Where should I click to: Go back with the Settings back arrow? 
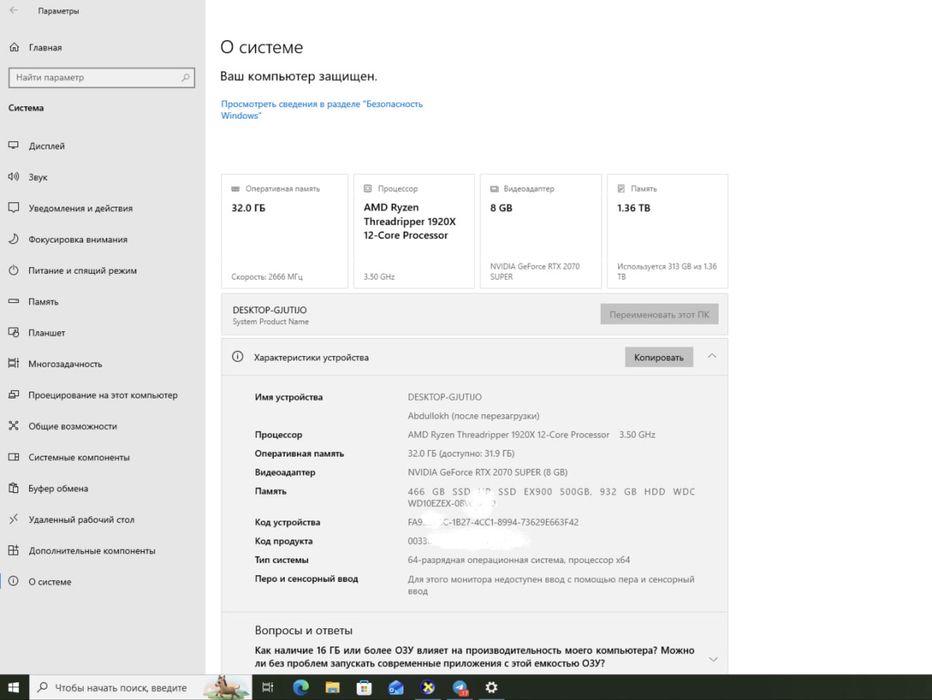click(14, 11)
